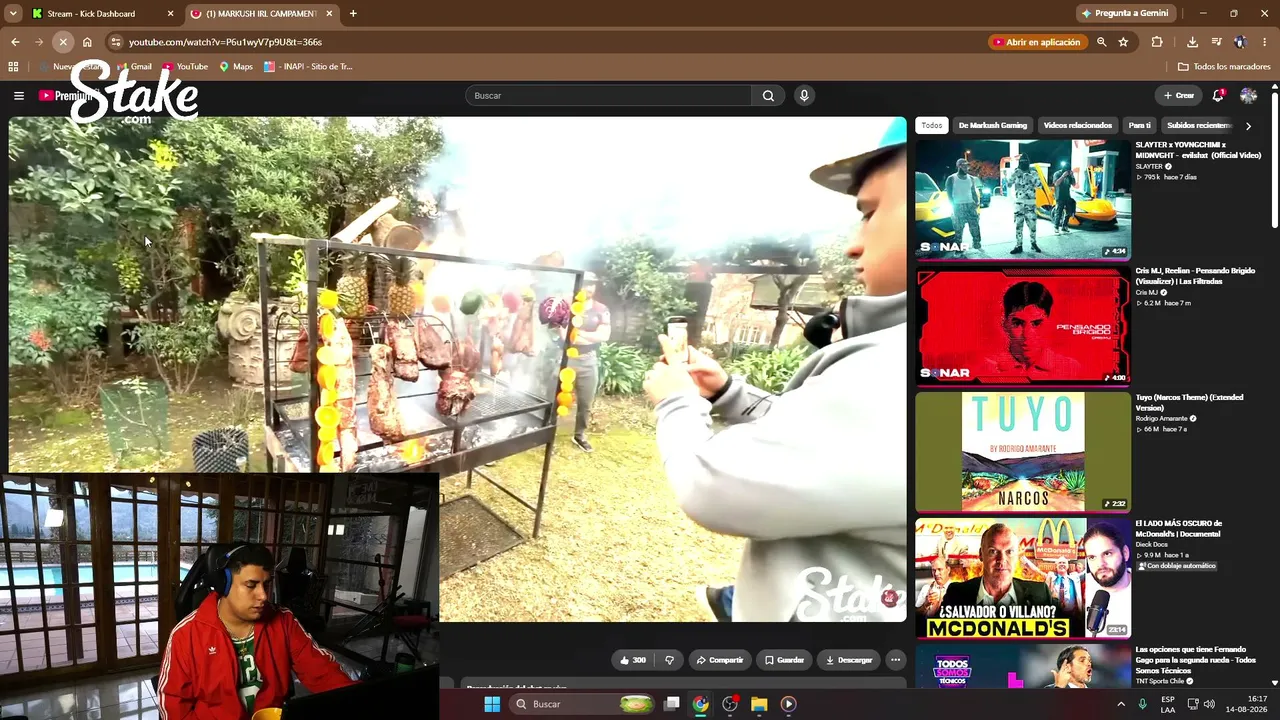Open the Maps bookmark
The height and width of the screenshot is (720, 1280).
click(x=236, y=67)
